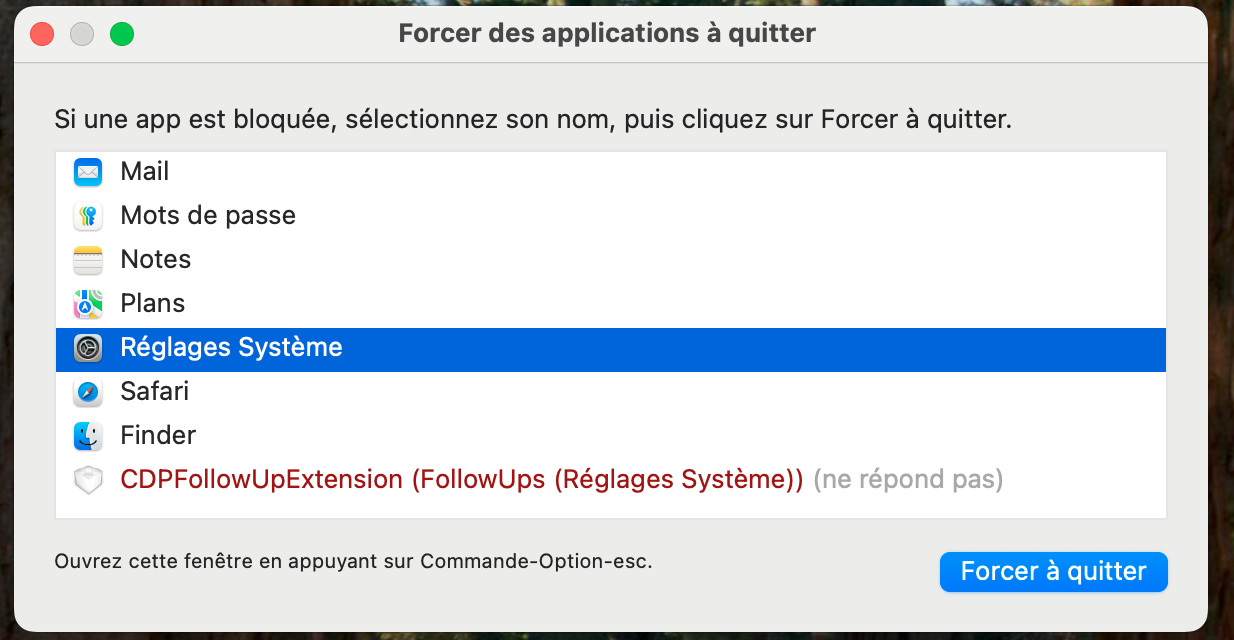Choose the Notes text label in list
This screenshot has width=1234, height=640.
coord(155,260)
